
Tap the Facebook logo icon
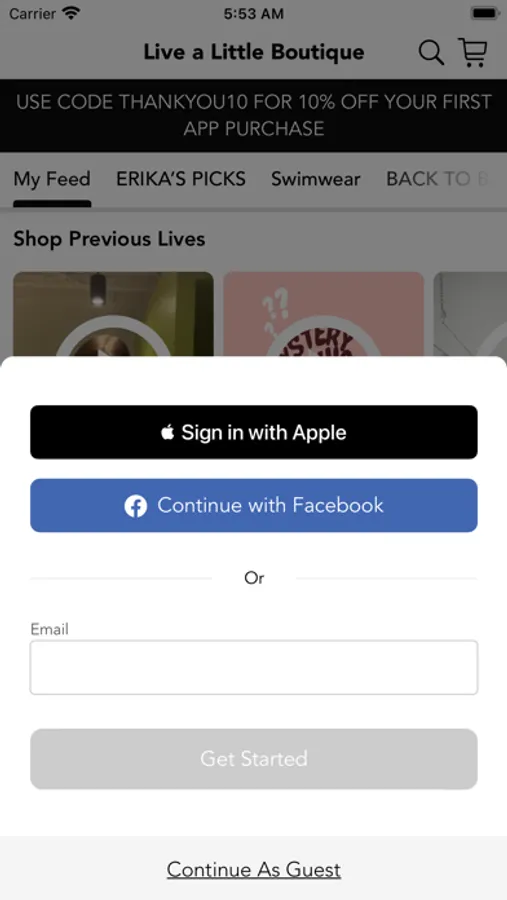pyautogui.click(x=136, y=506)
